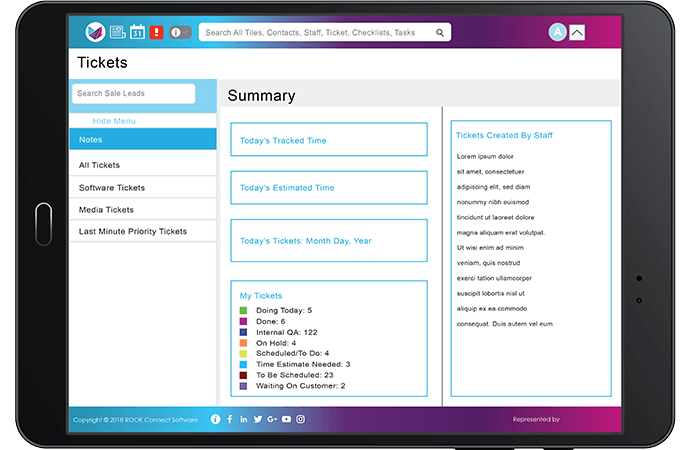Click 'exerci tation ullamcorper' line

pyautogui.click(x=494, y=278)
